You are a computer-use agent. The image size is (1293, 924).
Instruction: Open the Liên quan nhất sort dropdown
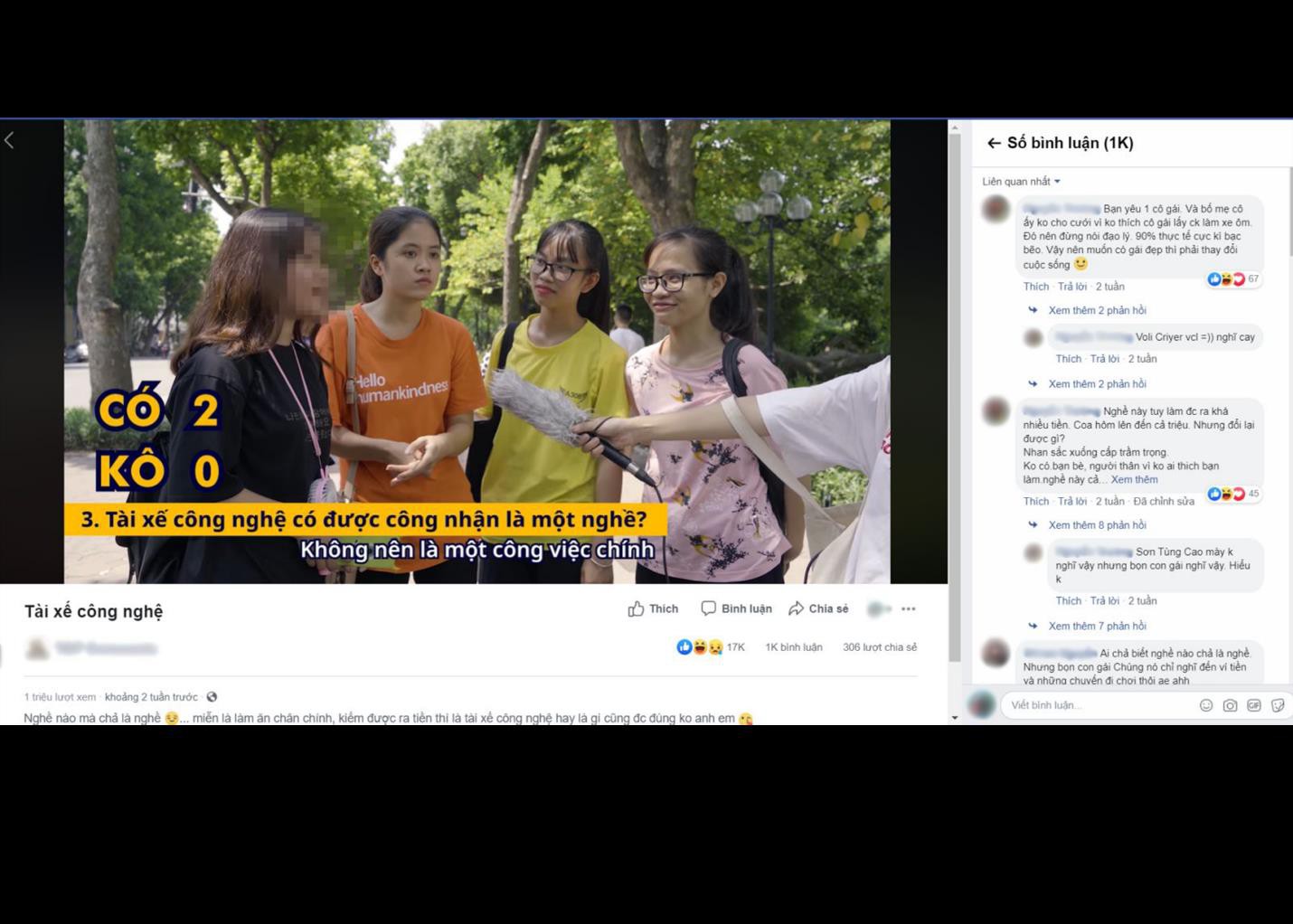tap(1021, 182)
